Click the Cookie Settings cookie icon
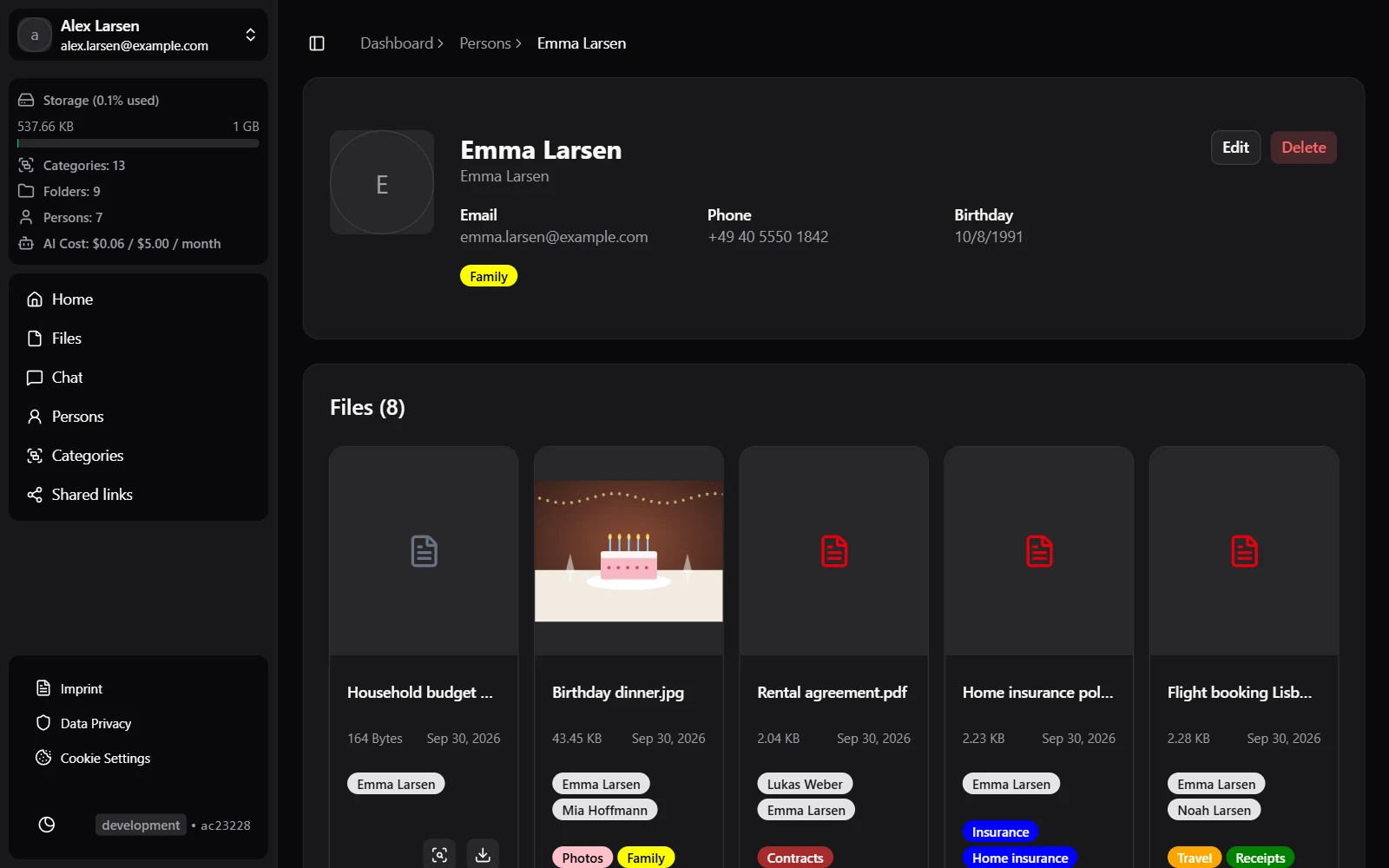1389x868 pixels. click(43, 758)
